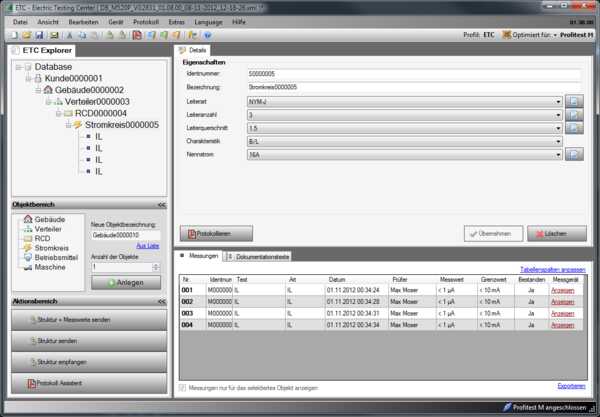Image resolution: width=600 pixels, height=417 pixels.
Task: Click the blue help icon in toolbar
Action: click(x=207, y=34)
